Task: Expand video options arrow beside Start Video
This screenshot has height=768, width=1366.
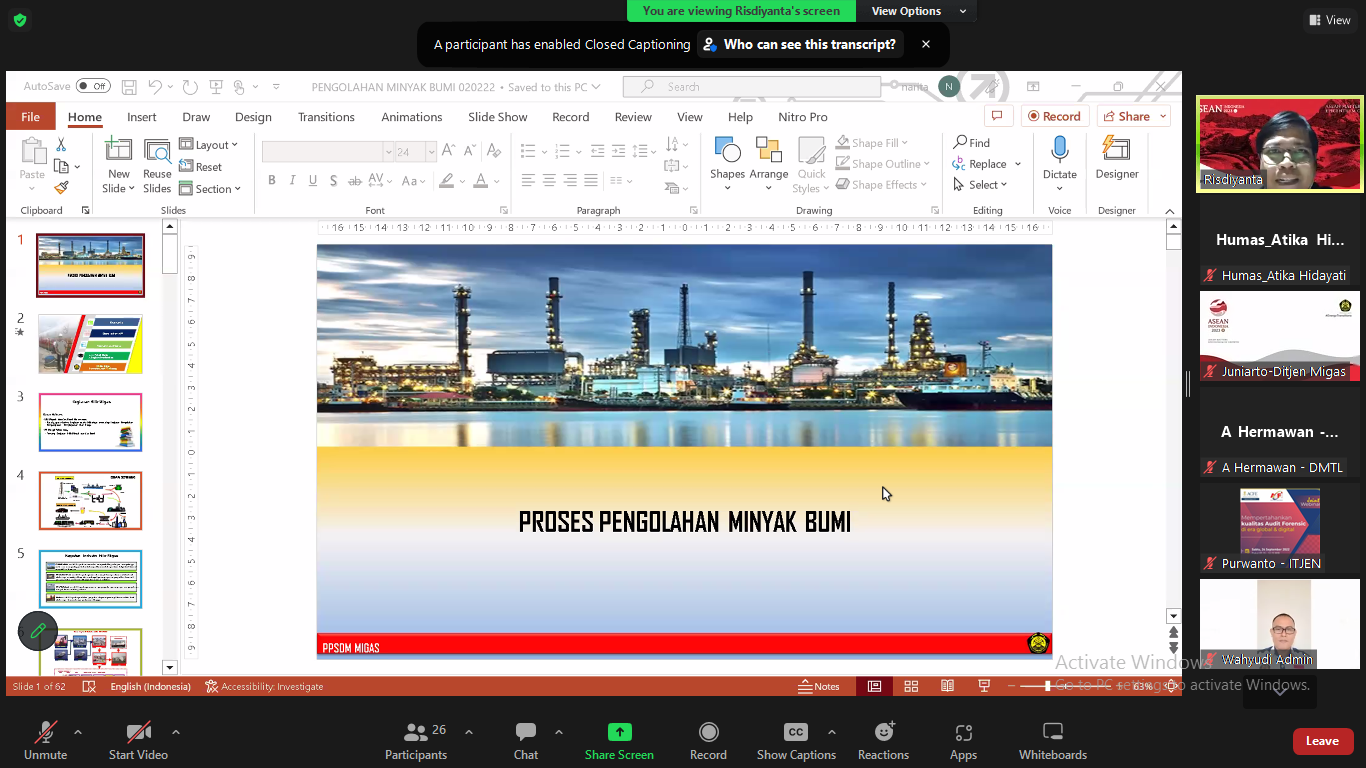Action: click(176, 732)
